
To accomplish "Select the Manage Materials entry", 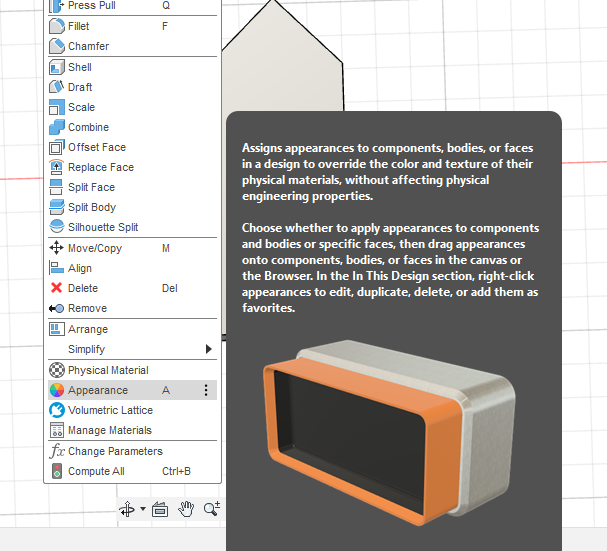I will pos(132,430).
